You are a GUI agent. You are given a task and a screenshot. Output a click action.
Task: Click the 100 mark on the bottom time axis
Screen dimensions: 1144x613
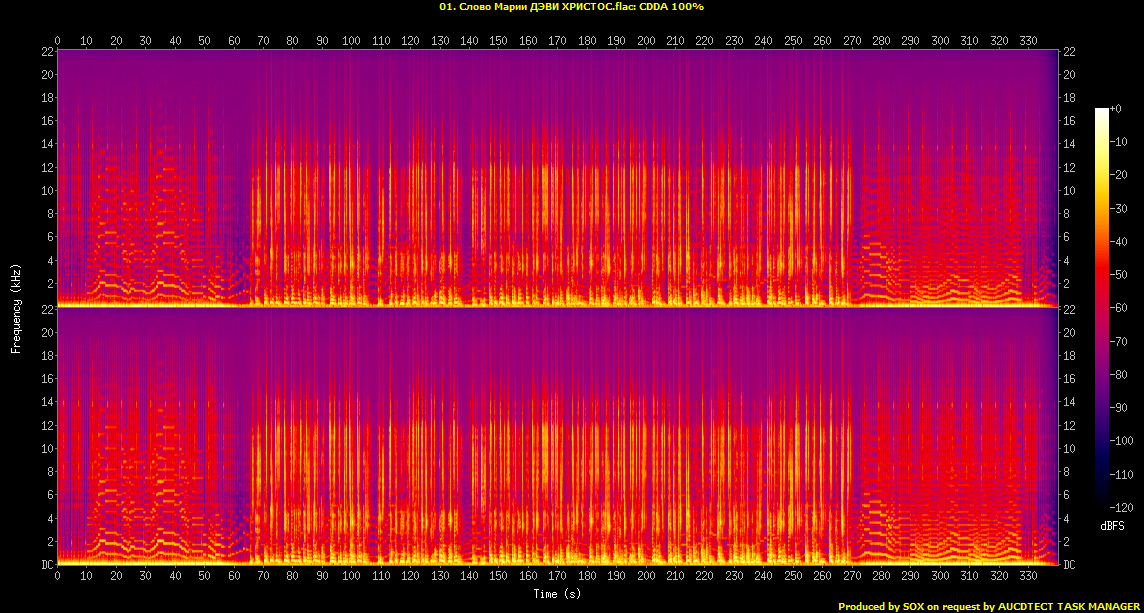click(351, 577)
